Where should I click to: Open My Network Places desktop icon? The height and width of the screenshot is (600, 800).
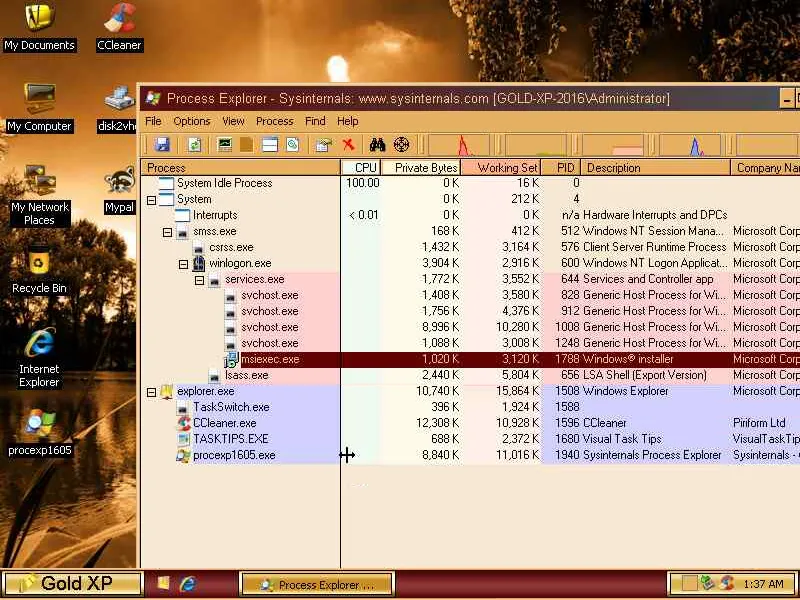(39, 195)
